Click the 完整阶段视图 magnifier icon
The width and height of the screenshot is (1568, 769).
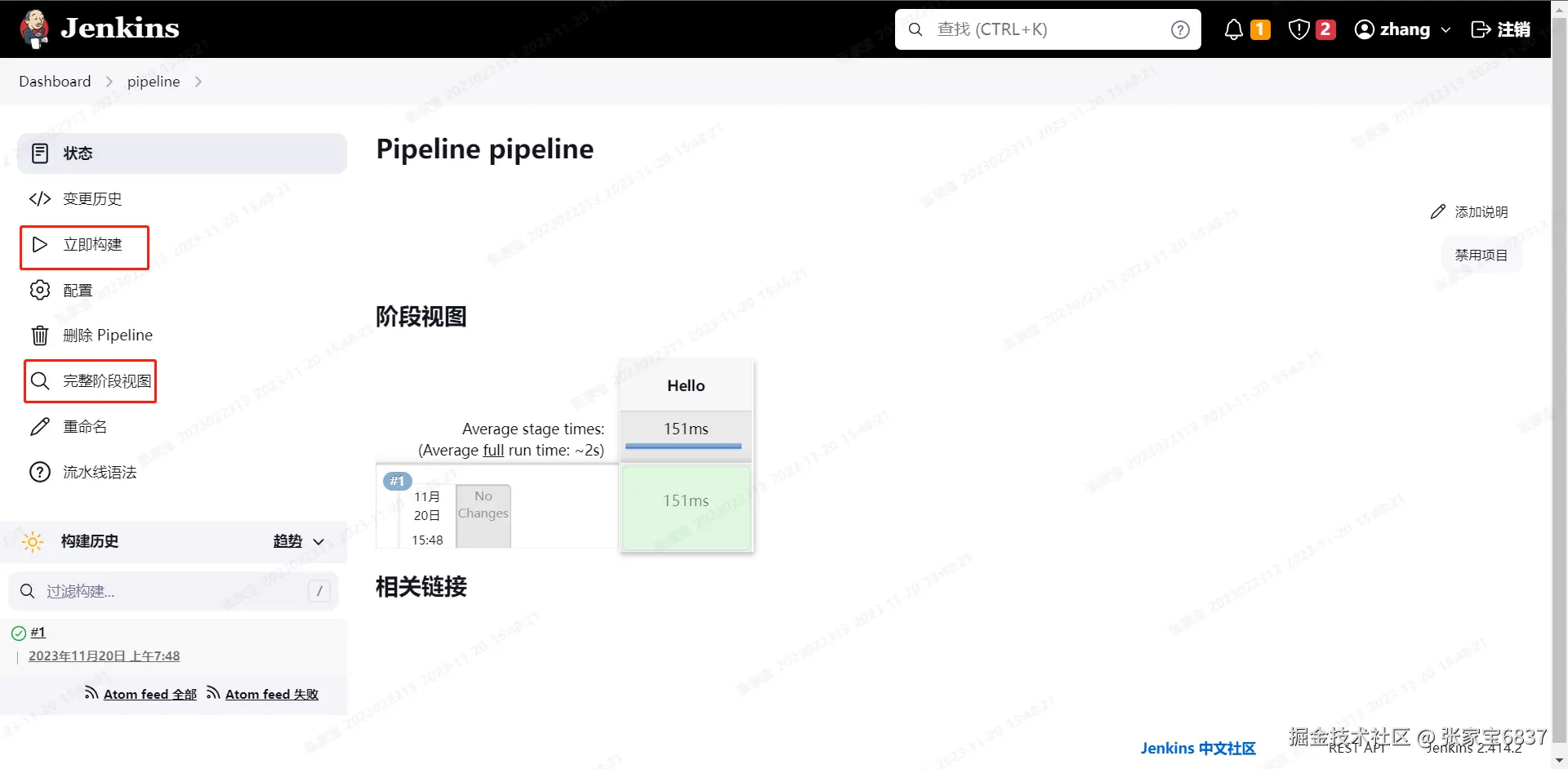(x=39, y=380)
